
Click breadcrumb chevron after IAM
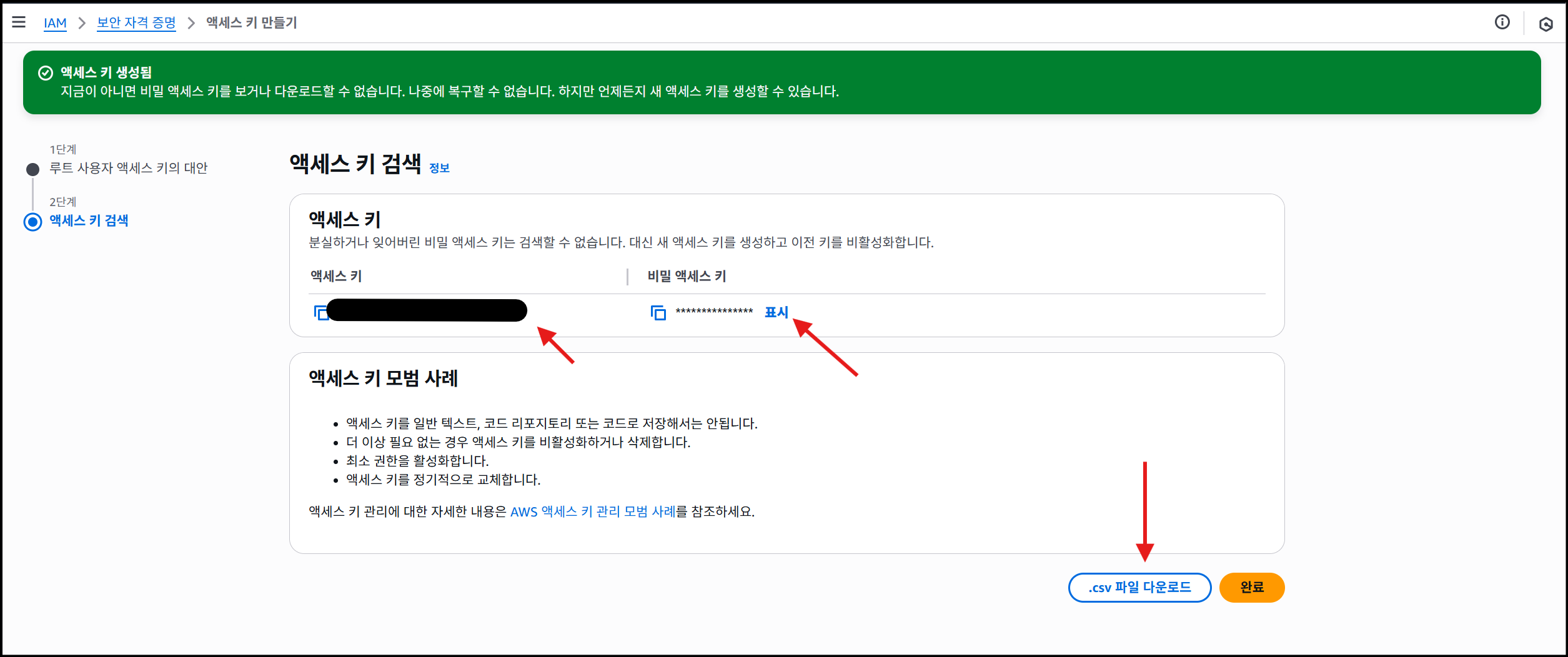[82, 23]
